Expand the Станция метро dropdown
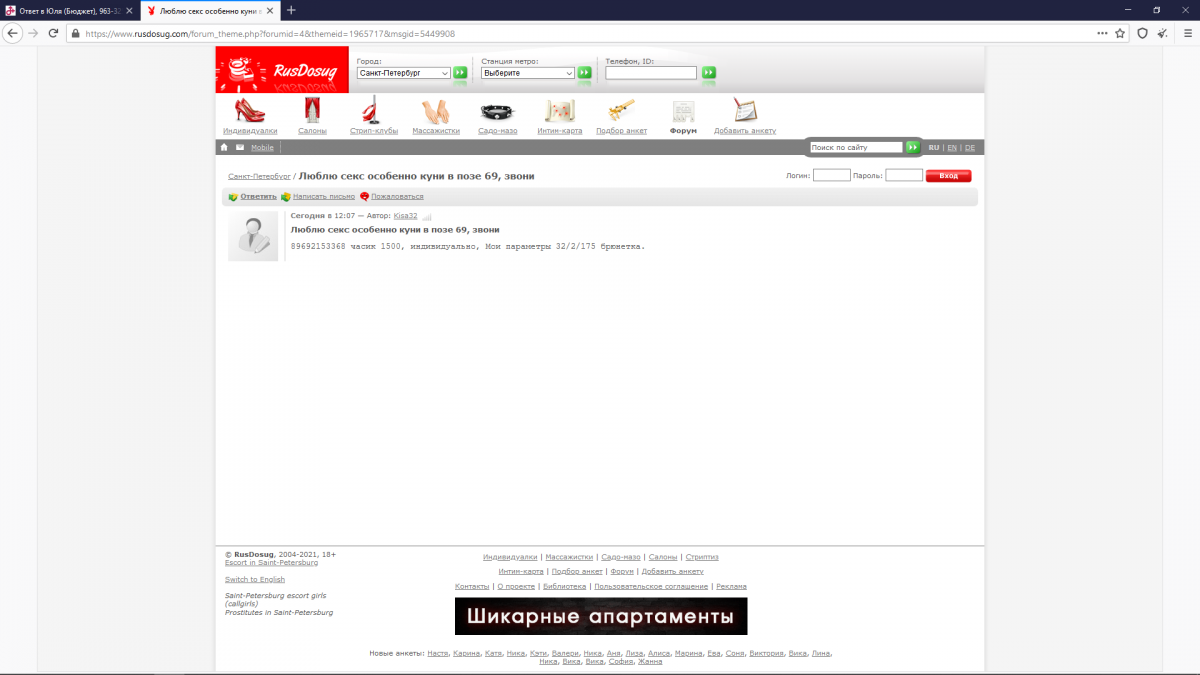This screenshot has height=675, width=1200. (x=527, y=73)
